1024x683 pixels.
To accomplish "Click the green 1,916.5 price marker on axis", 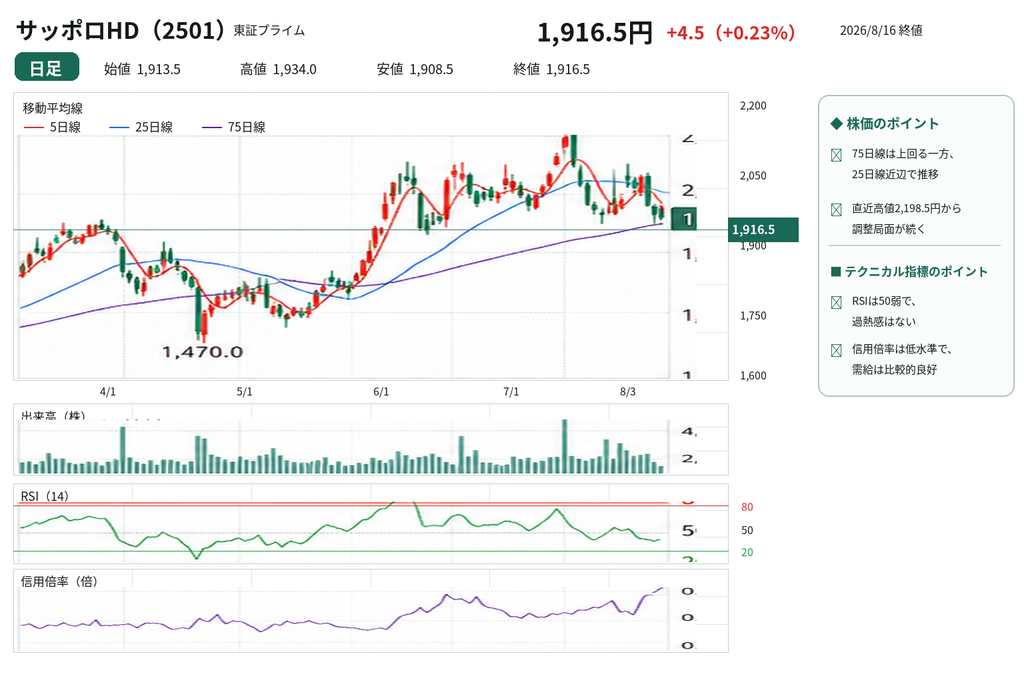I will point(763,230).
